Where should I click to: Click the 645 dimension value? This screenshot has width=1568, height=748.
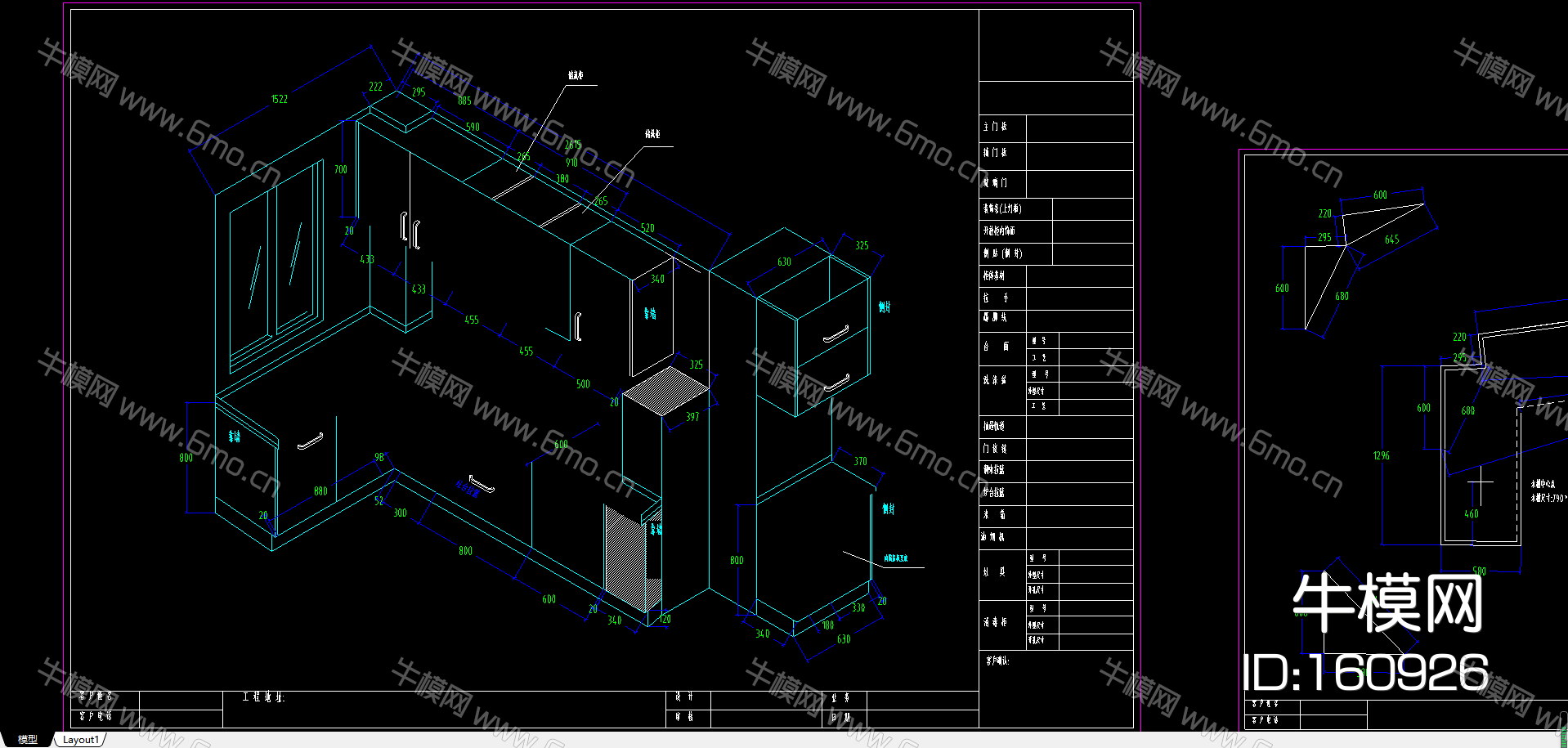pos(1391,240)
